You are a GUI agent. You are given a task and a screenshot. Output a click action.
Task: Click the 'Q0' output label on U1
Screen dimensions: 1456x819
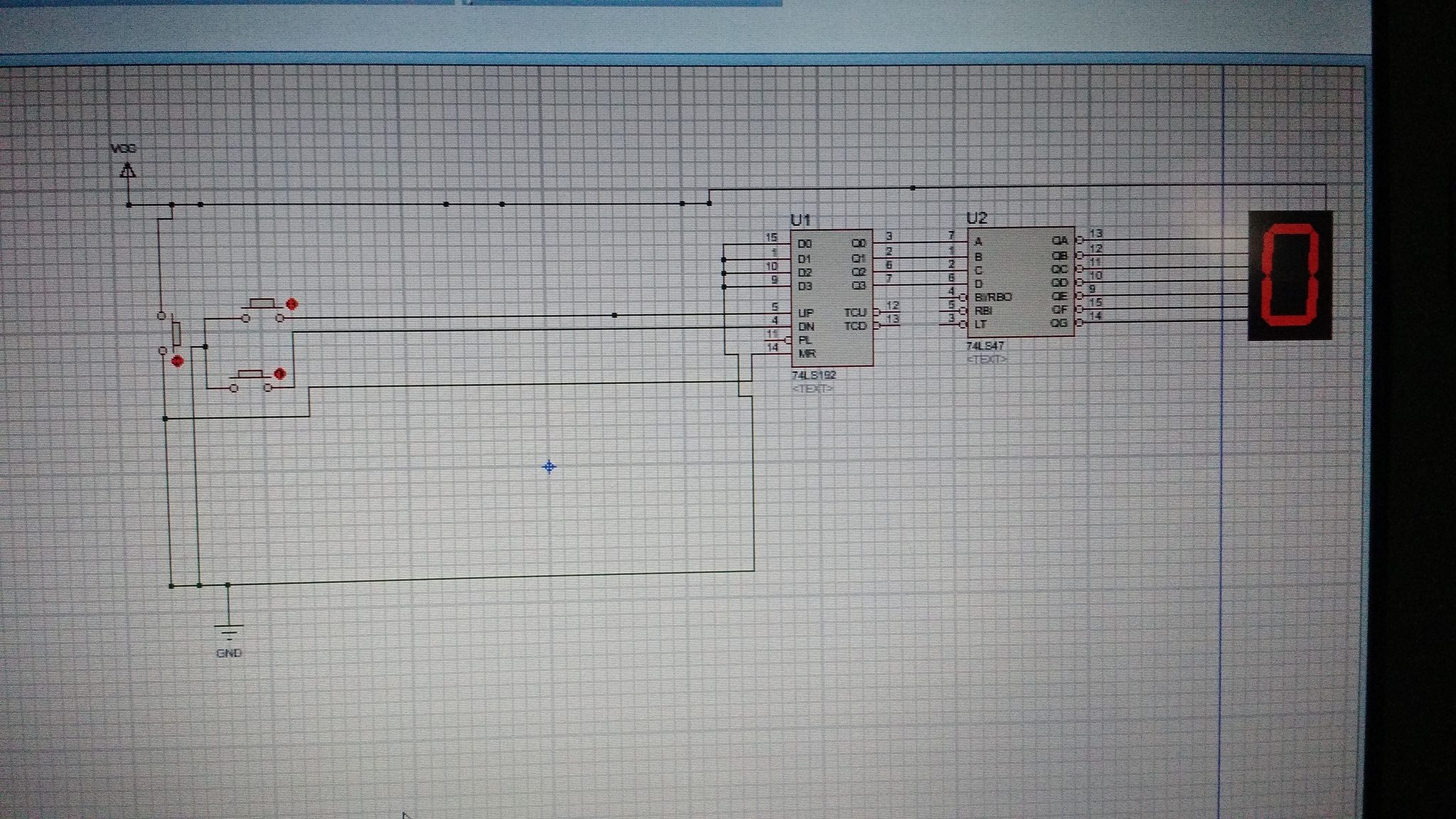coord(859,244)
